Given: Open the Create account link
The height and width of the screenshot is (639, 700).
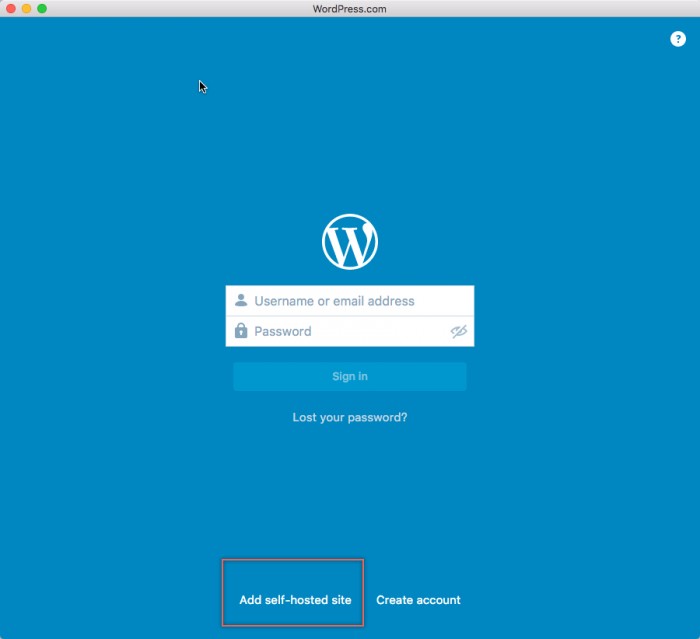Looking at the screenshot, I should (x=418, y=600).
